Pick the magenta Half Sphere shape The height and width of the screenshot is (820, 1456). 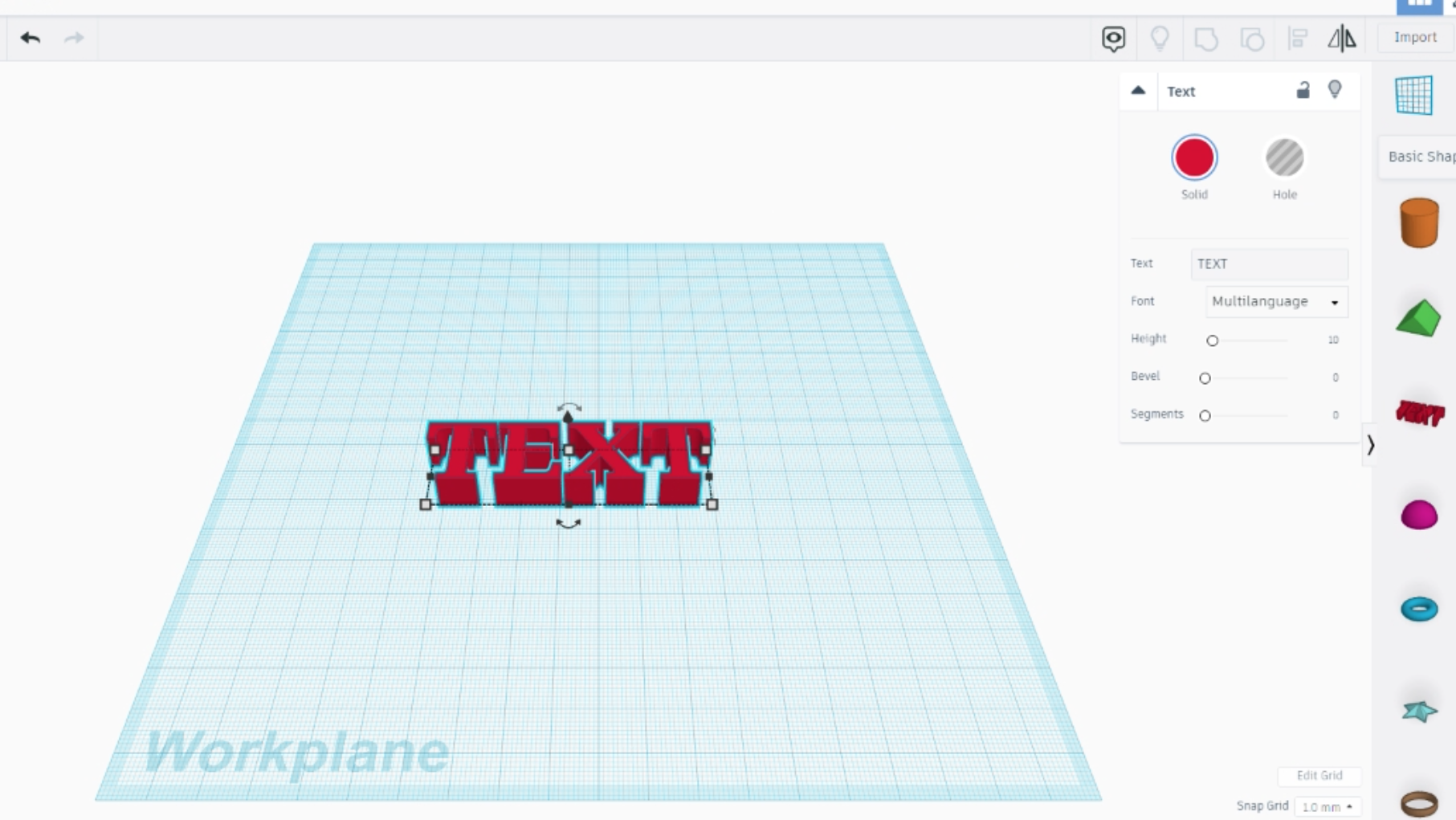click(1419, 514)
